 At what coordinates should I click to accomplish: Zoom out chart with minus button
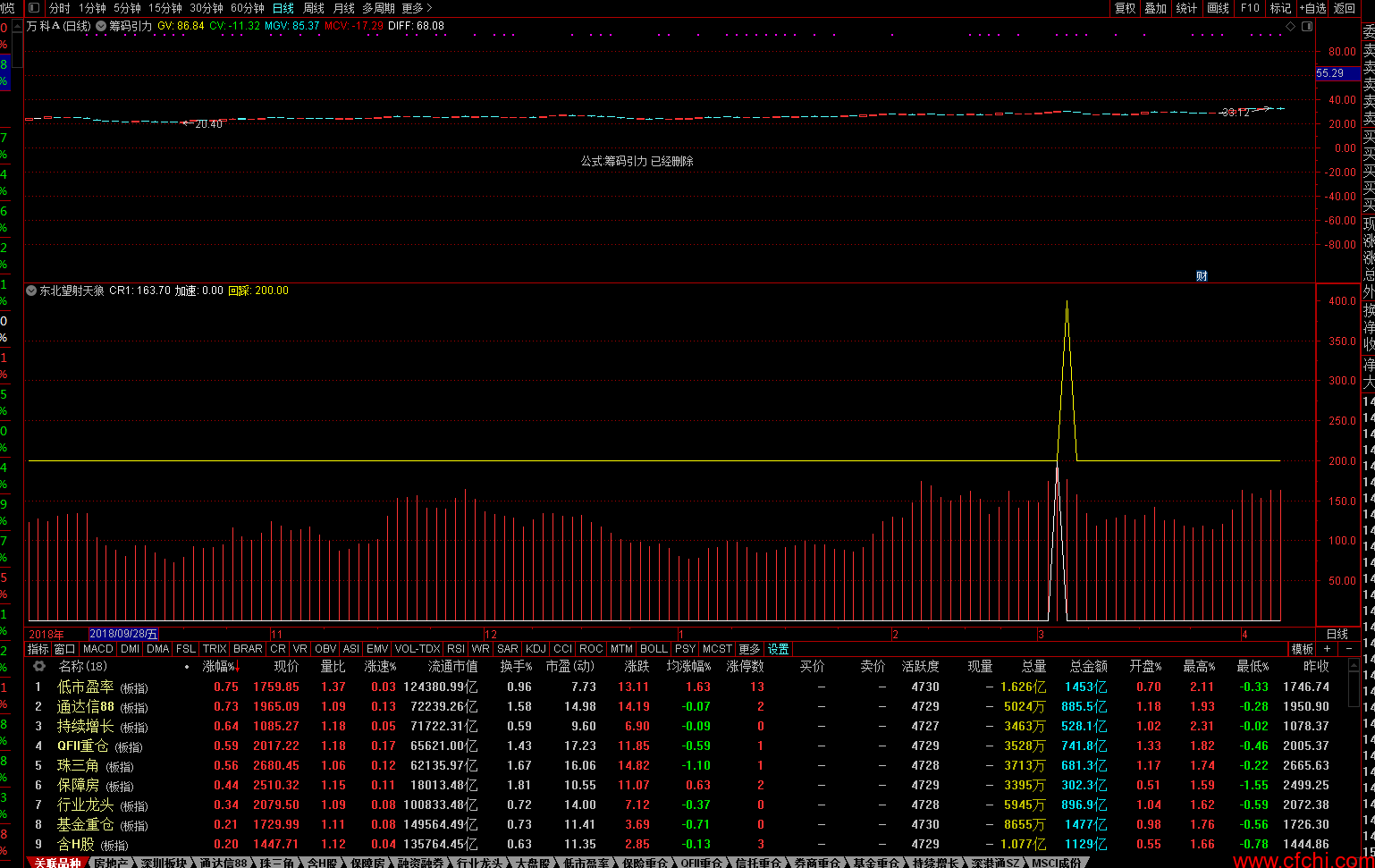point(1349,649)
